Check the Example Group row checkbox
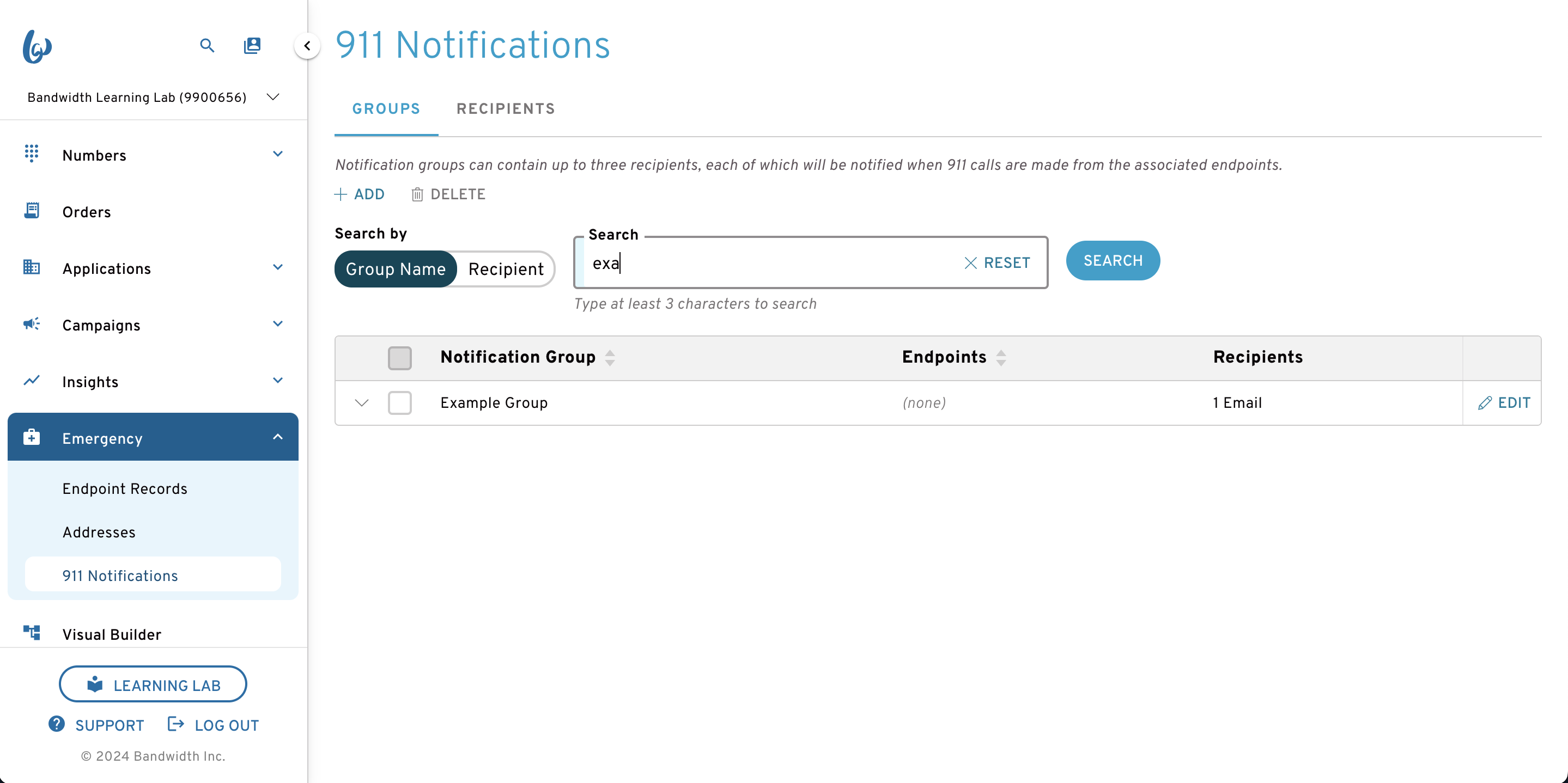This screenshot has height=783, width=1568. coord(400,403)
